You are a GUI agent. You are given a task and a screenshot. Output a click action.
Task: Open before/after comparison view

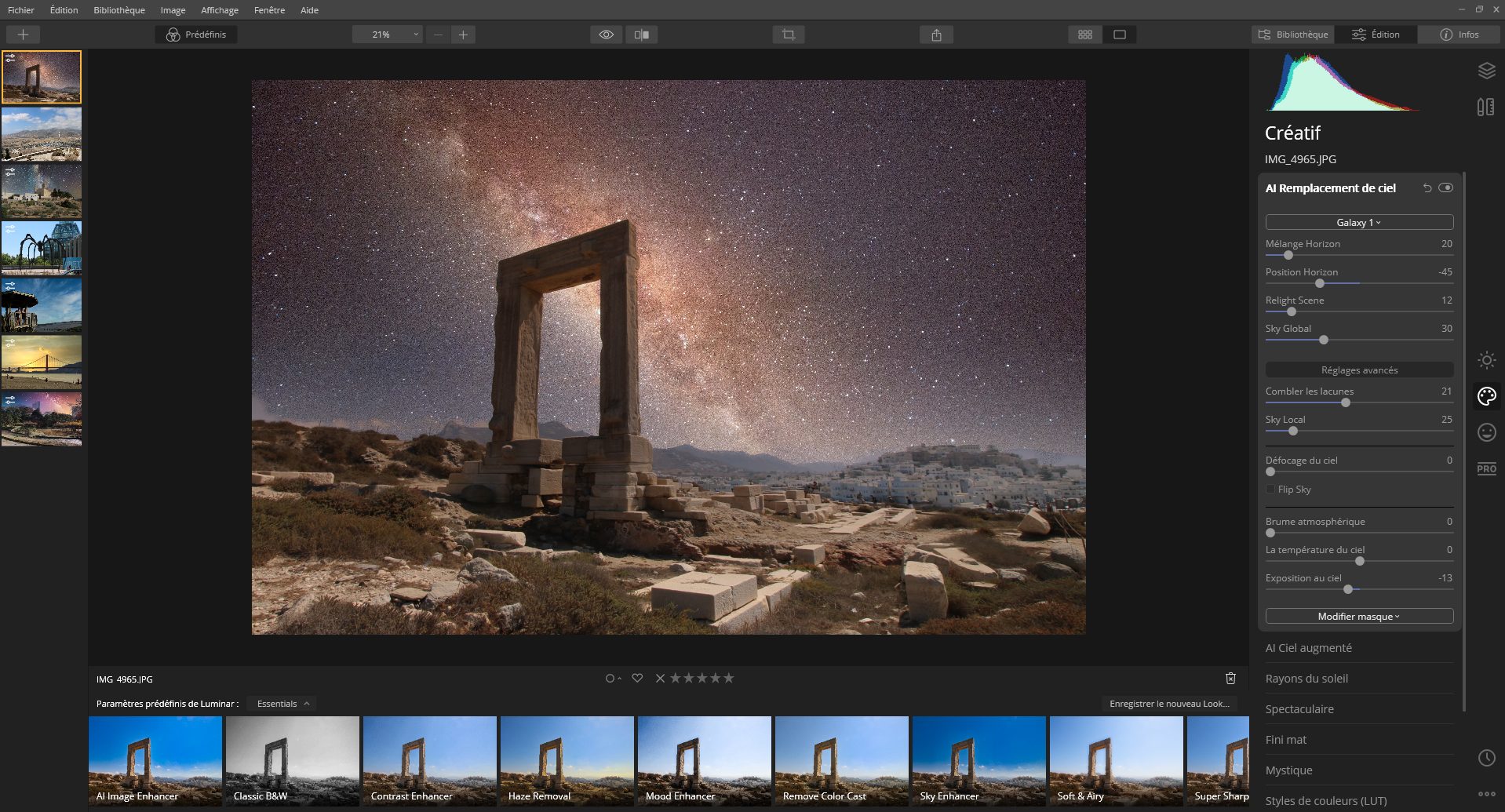click(x=643, y=35)
